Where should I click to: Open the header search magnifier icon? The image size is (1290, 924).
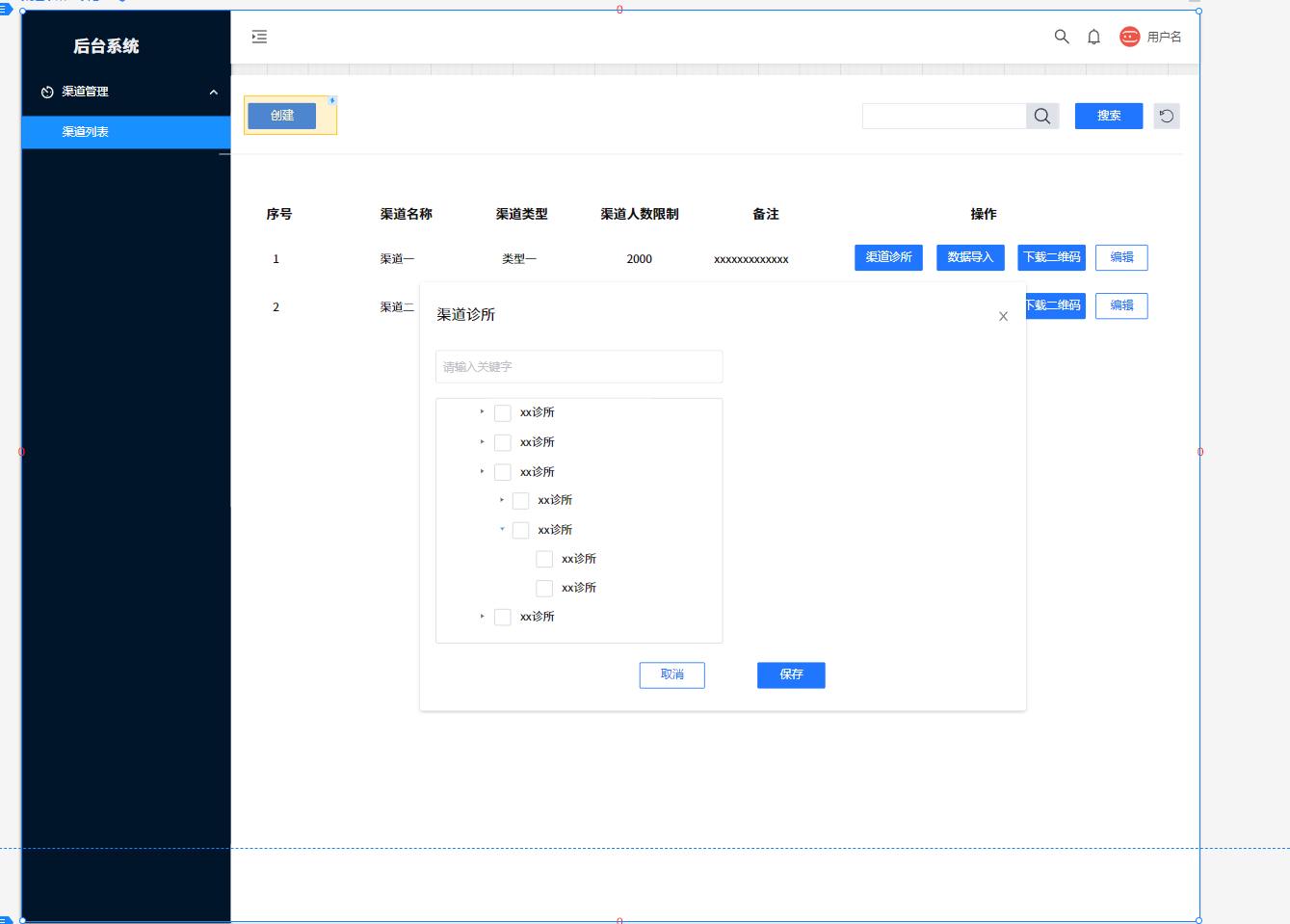(1062, 37)
